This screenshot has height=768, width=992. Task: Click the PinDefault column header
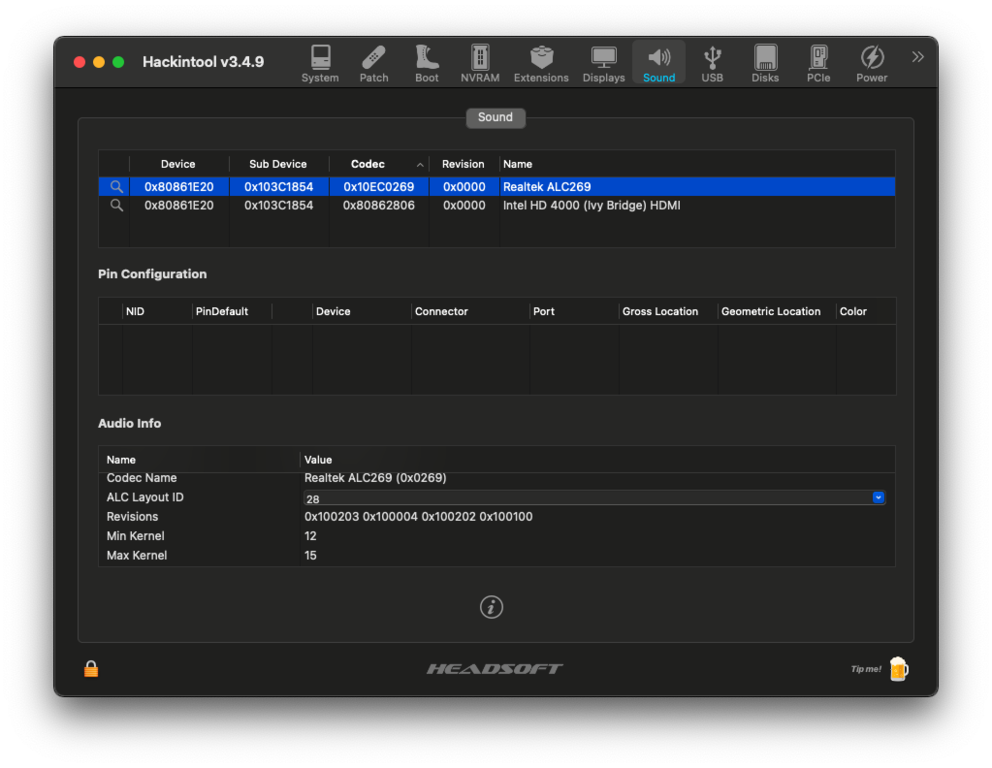pos(222,311)
